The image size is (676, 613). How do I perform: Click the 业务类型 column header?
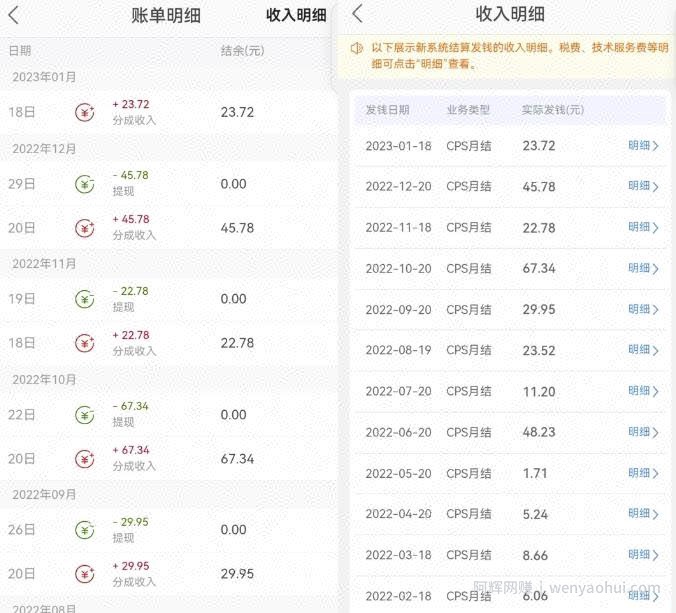[x=468, y=110]
